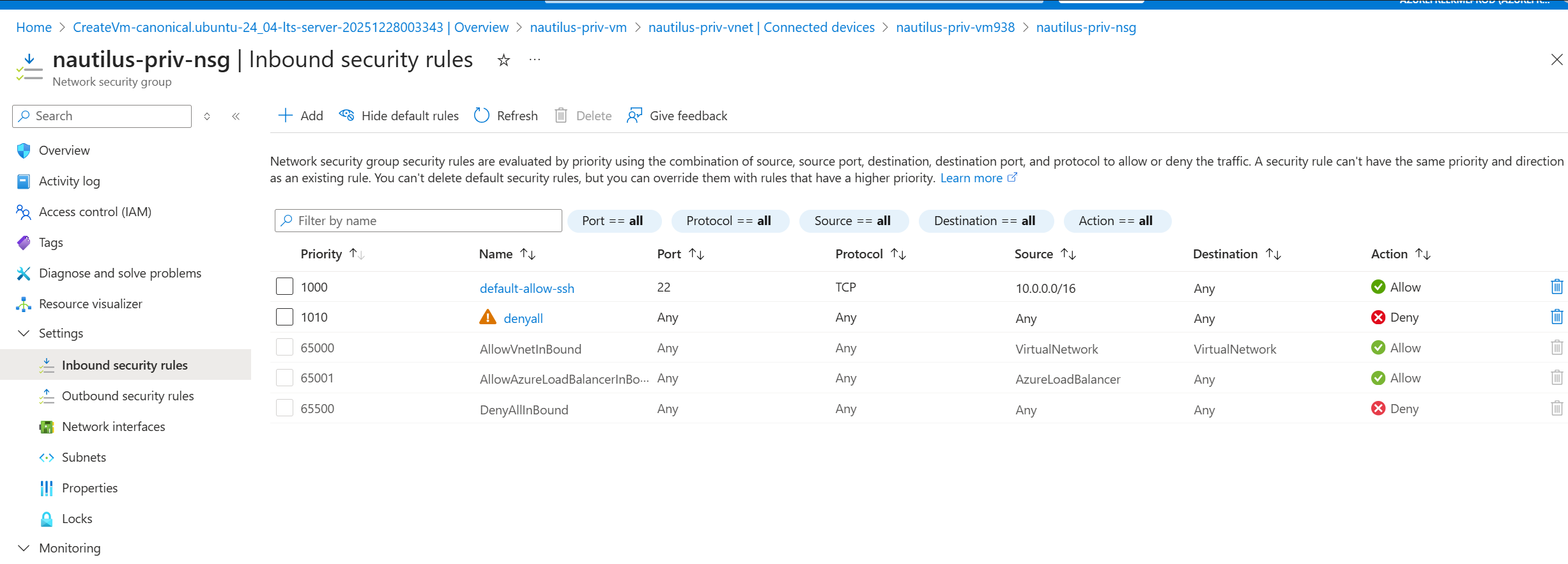Click the favorite star icon beside title
Image resolution: width=1568 pixels, height=564 pixels.
click(x=503, y=61)
